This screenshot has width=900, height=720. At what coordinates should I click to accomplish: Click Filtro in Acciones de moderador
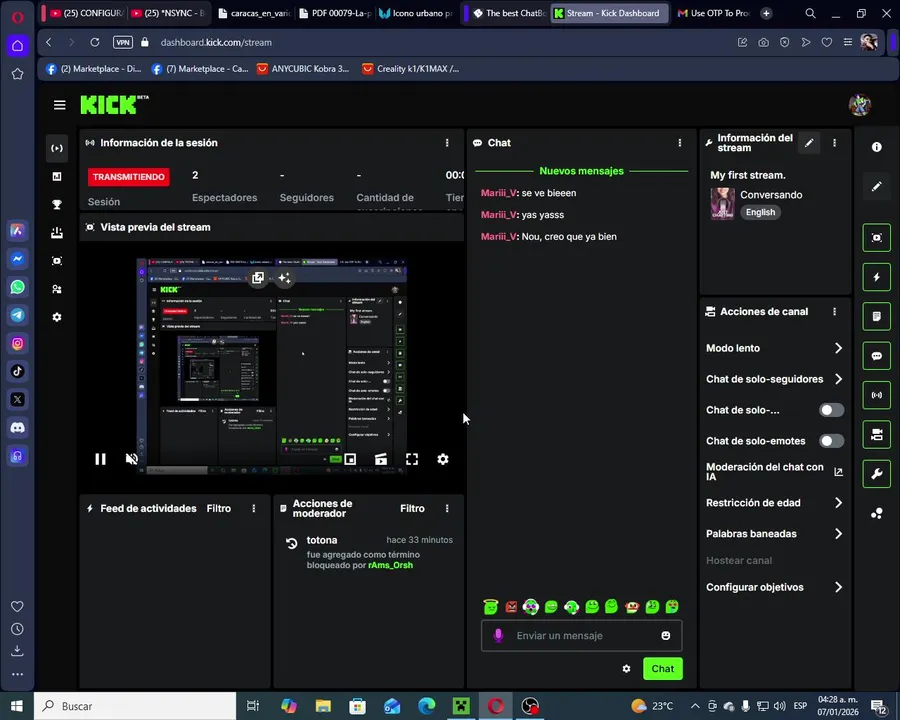(x=412, y=509)
